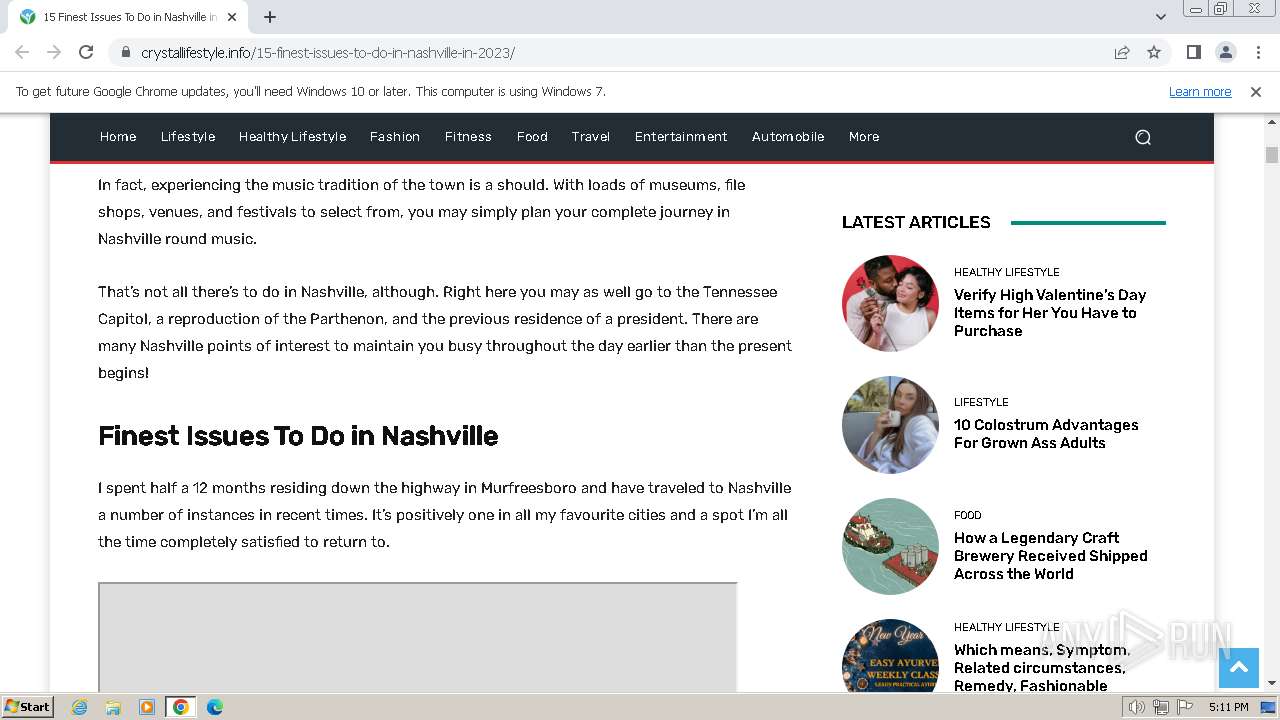The image size is (1280, 720).
Task: Open Chrome's three-dot menu
Action: point(1257,52)
